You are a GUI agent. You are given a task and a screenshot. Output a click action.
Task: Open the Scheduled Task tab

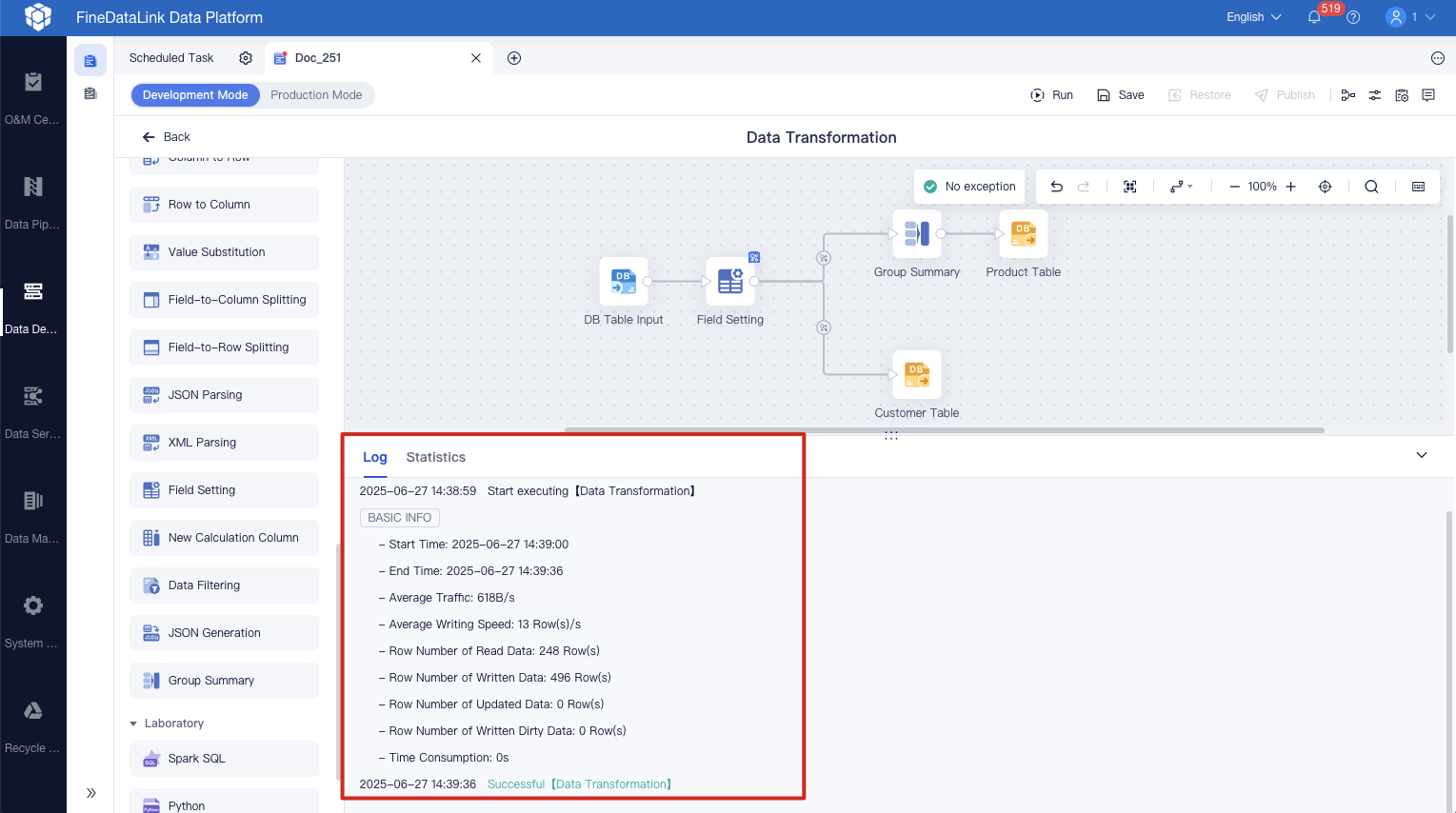click(x=171, y=58)
